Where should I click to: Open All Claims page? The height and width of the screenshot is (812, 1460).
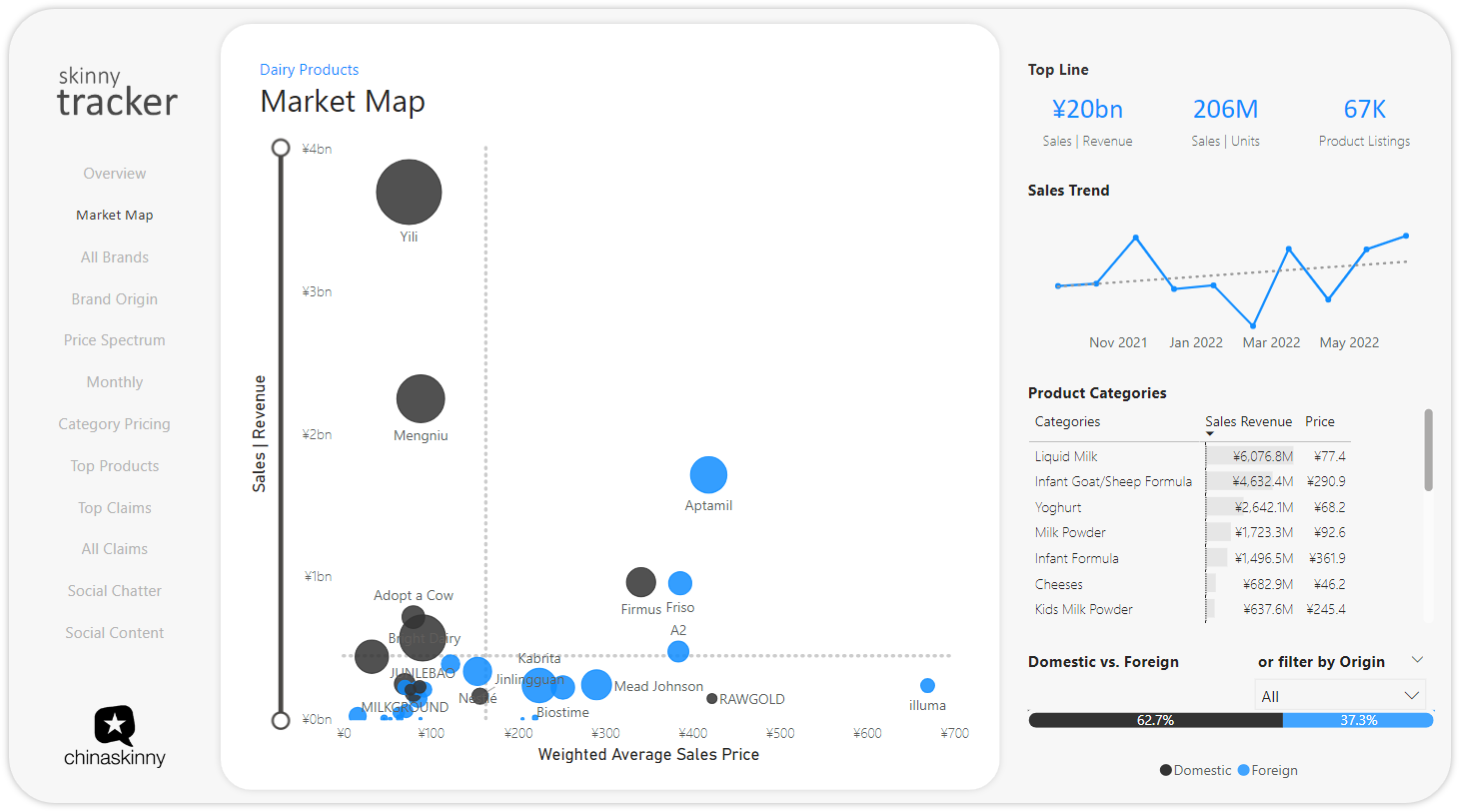point(114,549)
